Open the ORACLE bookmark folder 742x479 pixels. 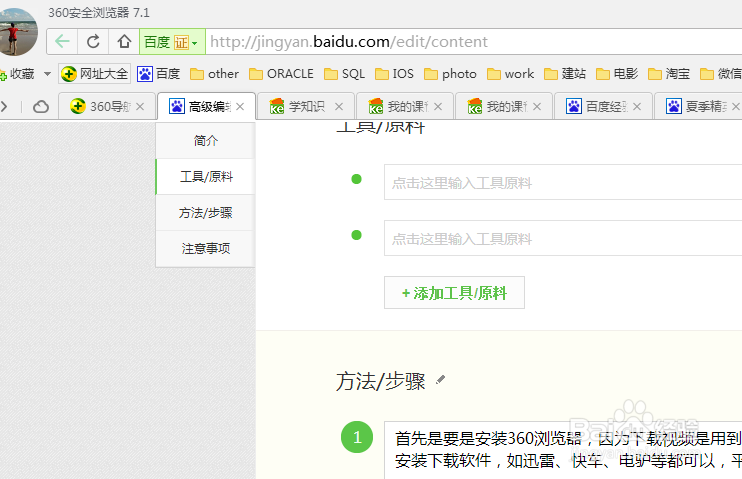coord(281,74)
